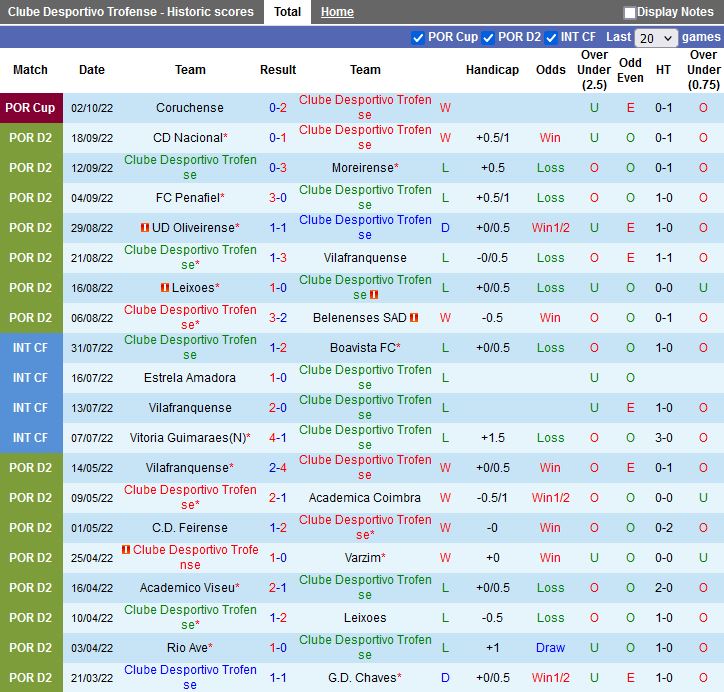
Task: Open the Home tab link
Action: click(337, 12)
